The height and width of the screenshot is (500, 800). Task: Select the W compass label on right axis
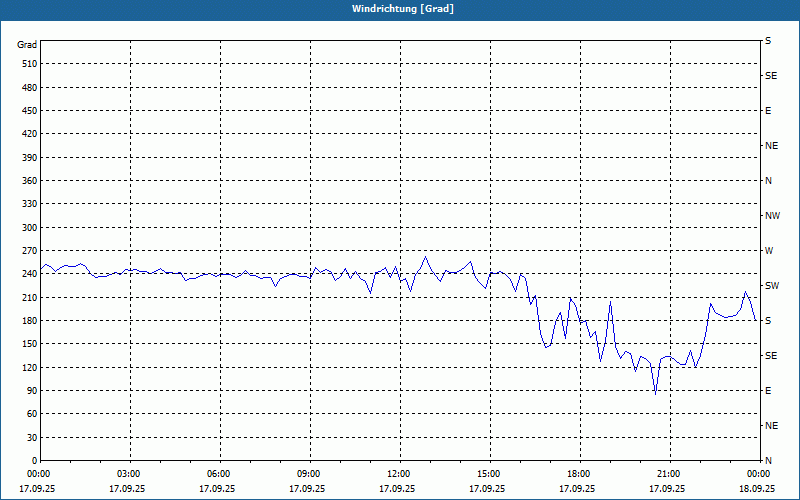(769, 251)
